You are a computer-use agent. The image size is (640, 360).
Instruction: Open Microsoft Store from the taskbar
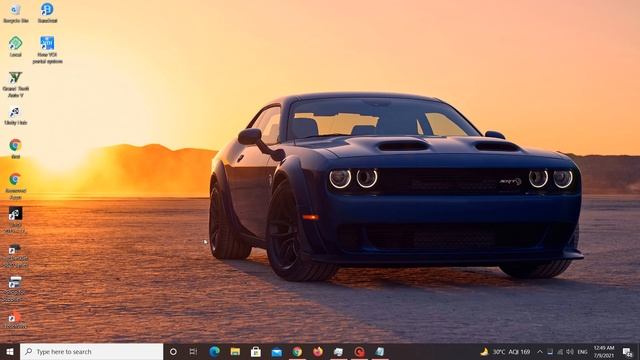(x=256, y=351)
